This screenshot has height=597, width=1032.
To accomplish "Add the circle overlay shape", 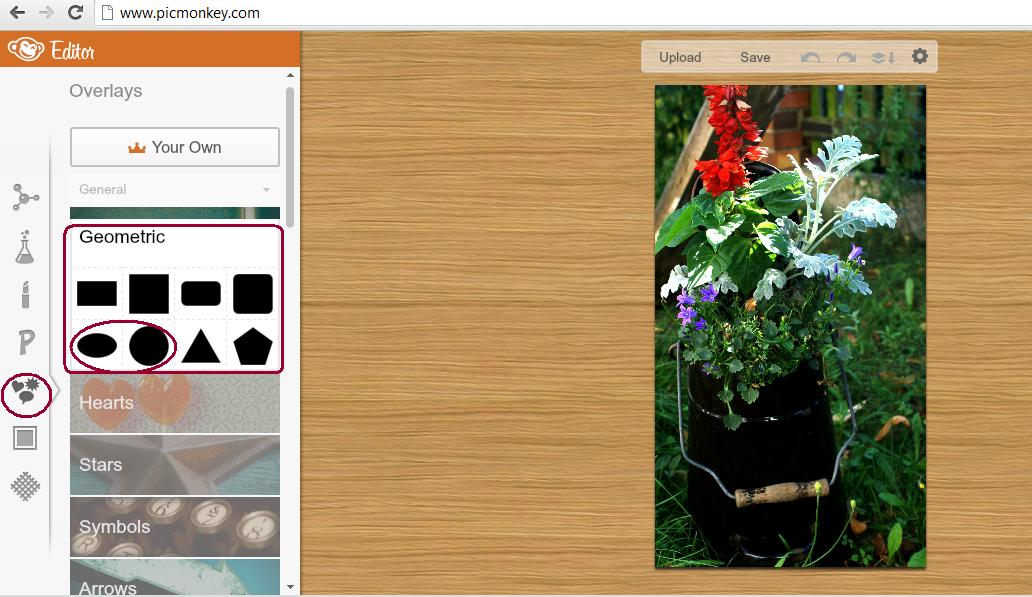I will pos(149,346).
